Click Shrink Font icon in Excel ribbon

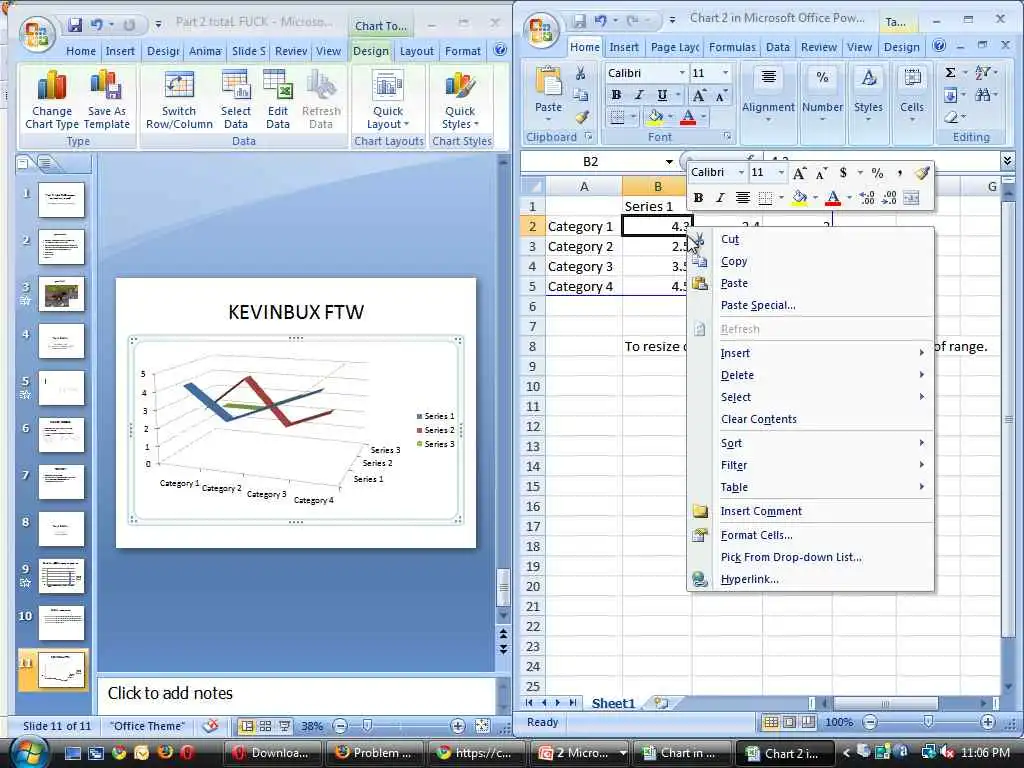click(721, 95)
